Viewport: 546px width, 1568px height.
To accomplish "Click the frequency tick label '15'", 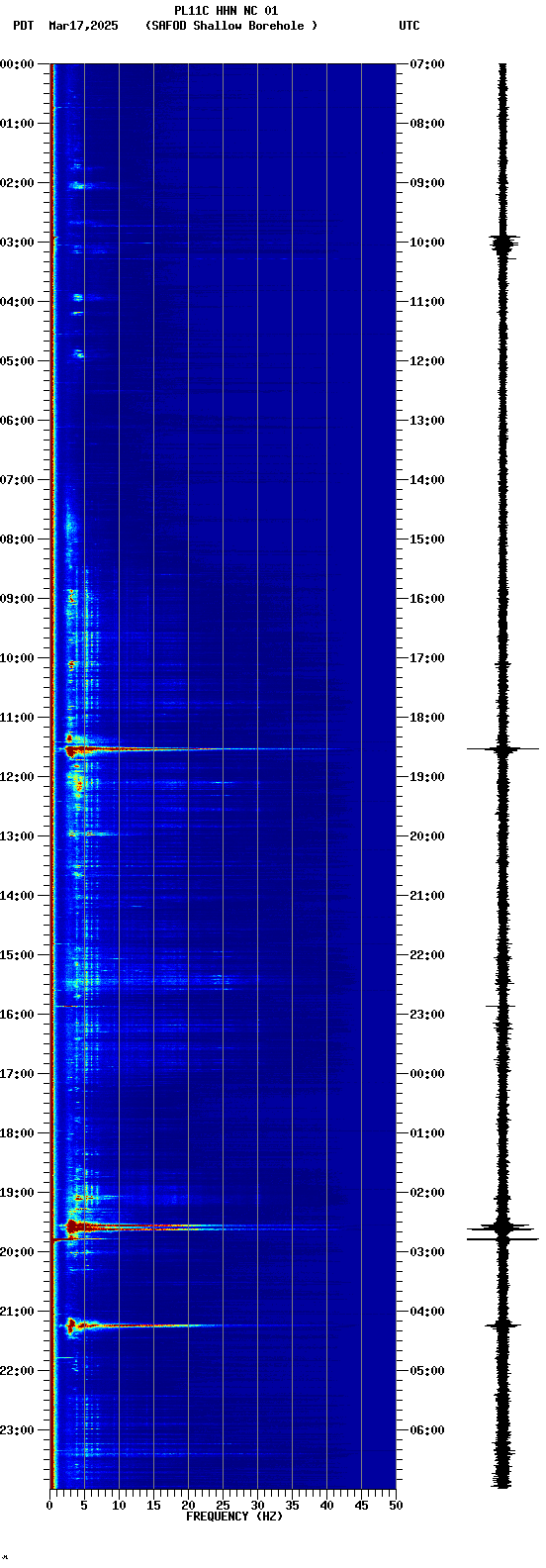I will (x=153, y=1506).
